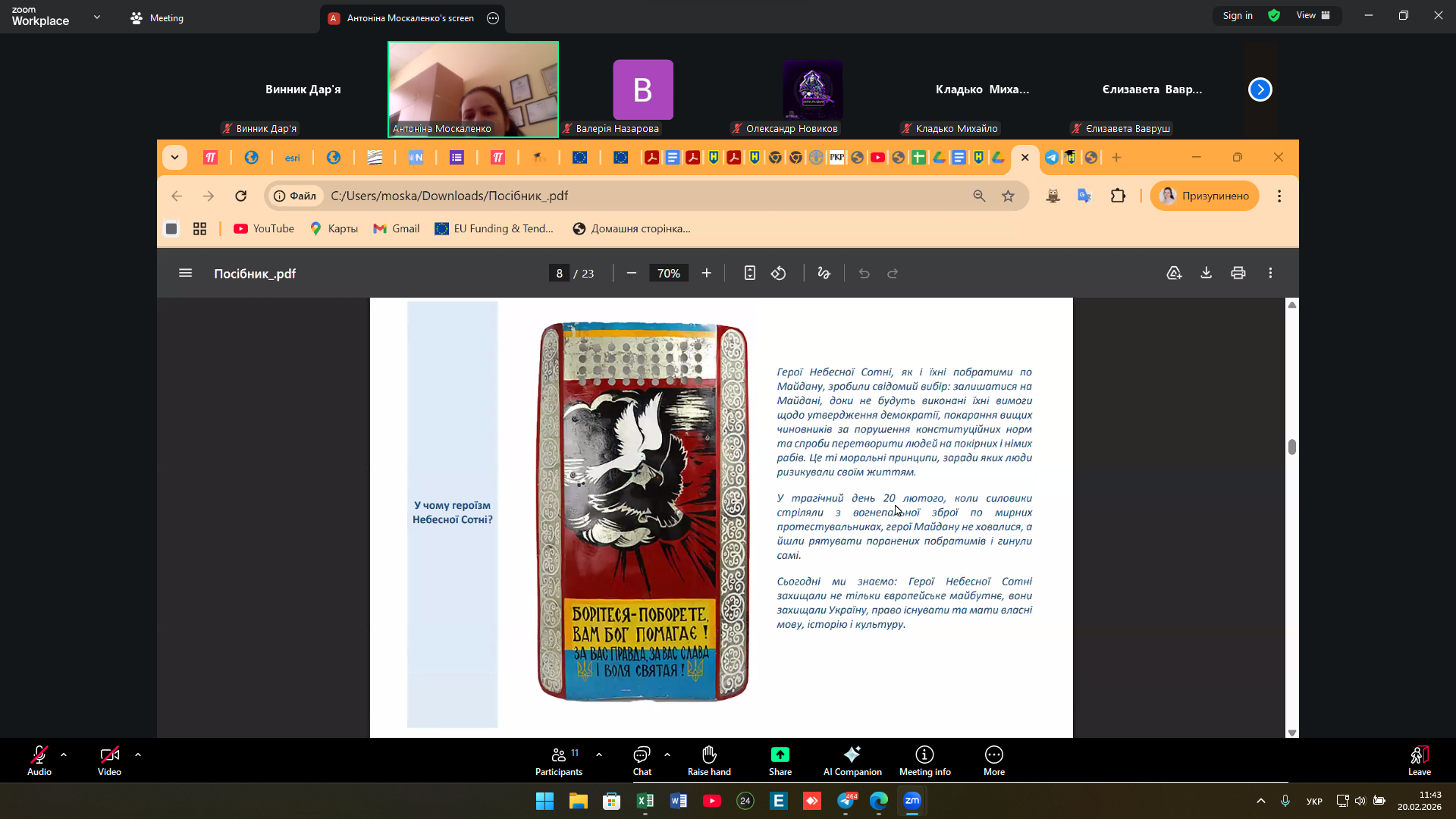Screen dimensions: 1456x819
Task: Open Meeting info
Action: tap(924, 755)
